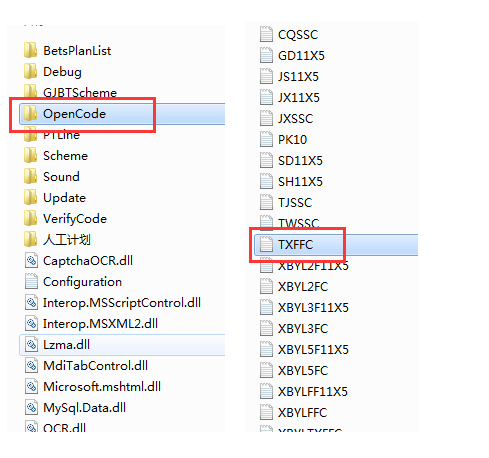Click the Interop.MSScriptControl.dll file name
489x458 pixels.
click(x=122, y=303)
